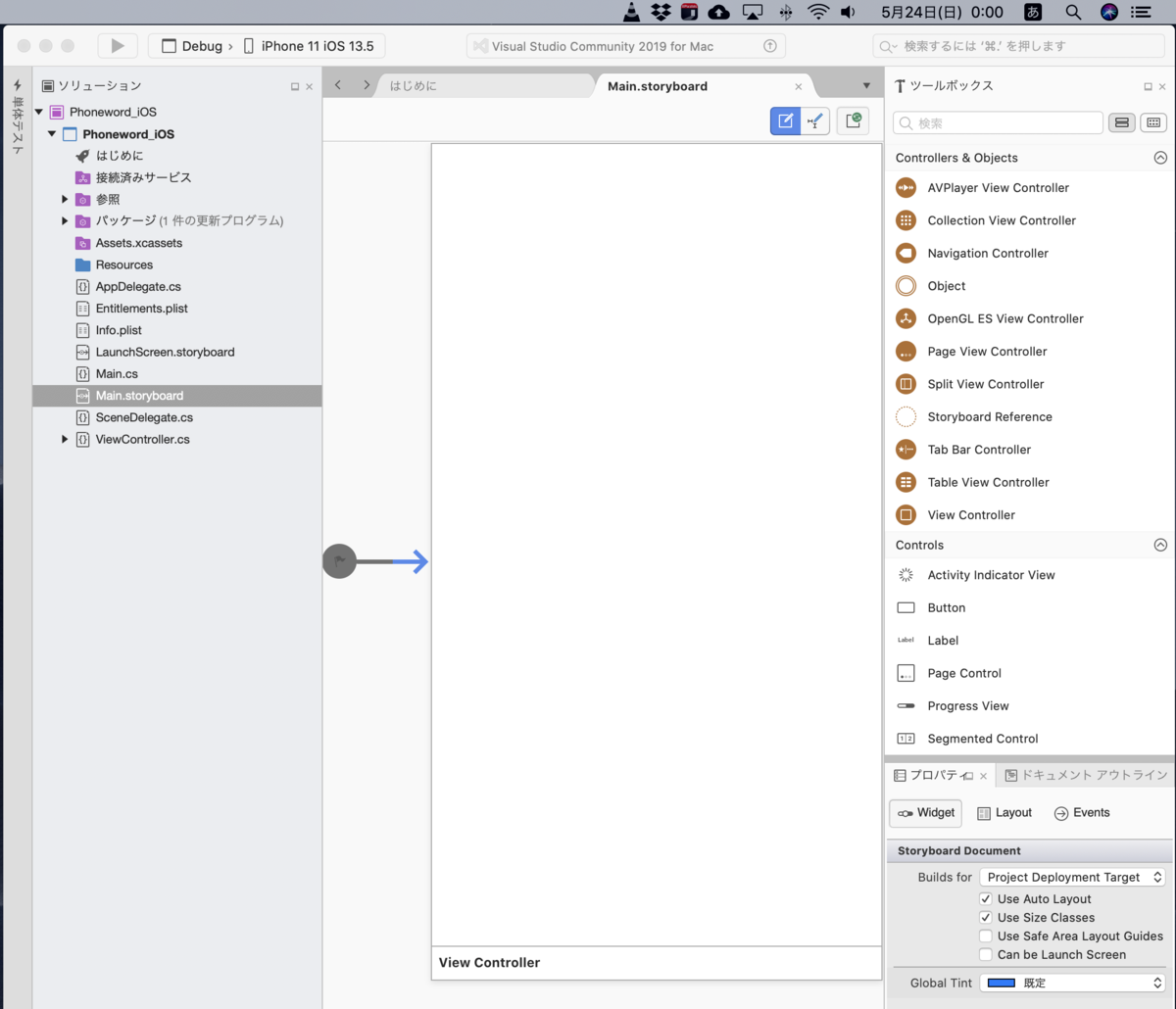1176x1009 pixels.
Task: Open the Layout properties tab
Action: tap(1004, 813)
